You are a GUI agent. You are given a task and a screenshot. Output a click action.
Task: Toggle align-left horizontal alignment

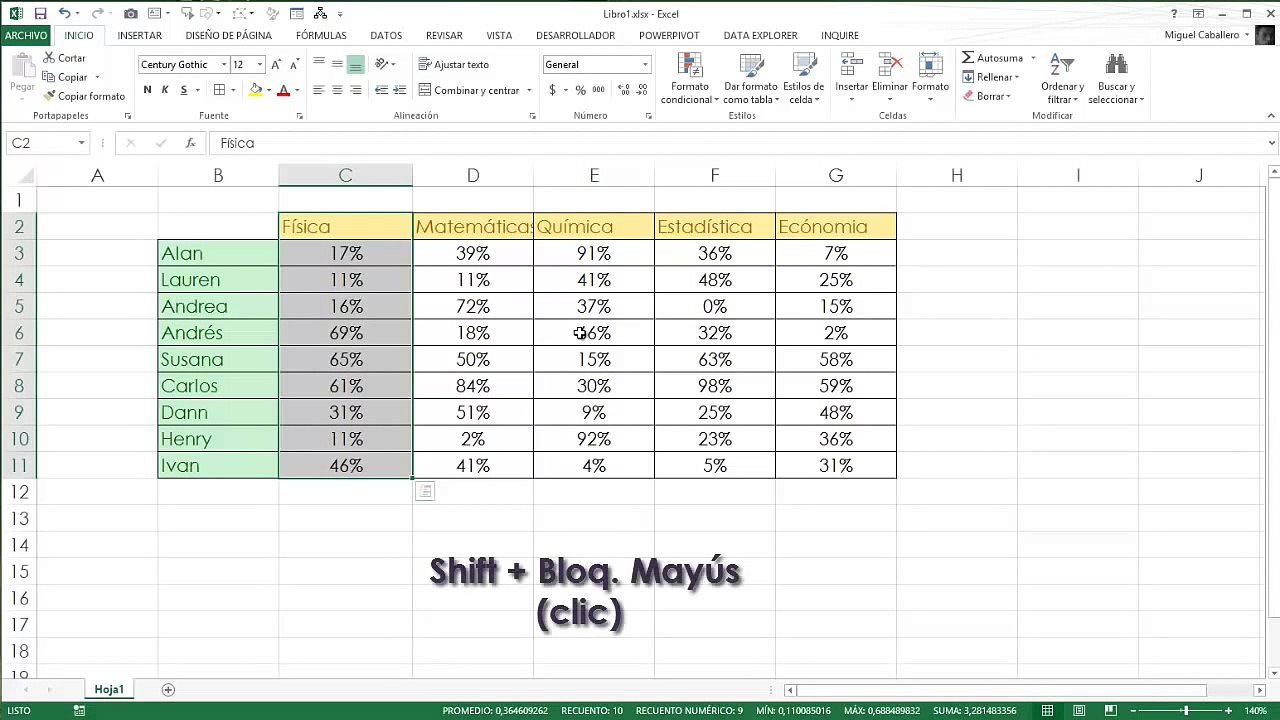pyautogui.click(x=319, y=90)
